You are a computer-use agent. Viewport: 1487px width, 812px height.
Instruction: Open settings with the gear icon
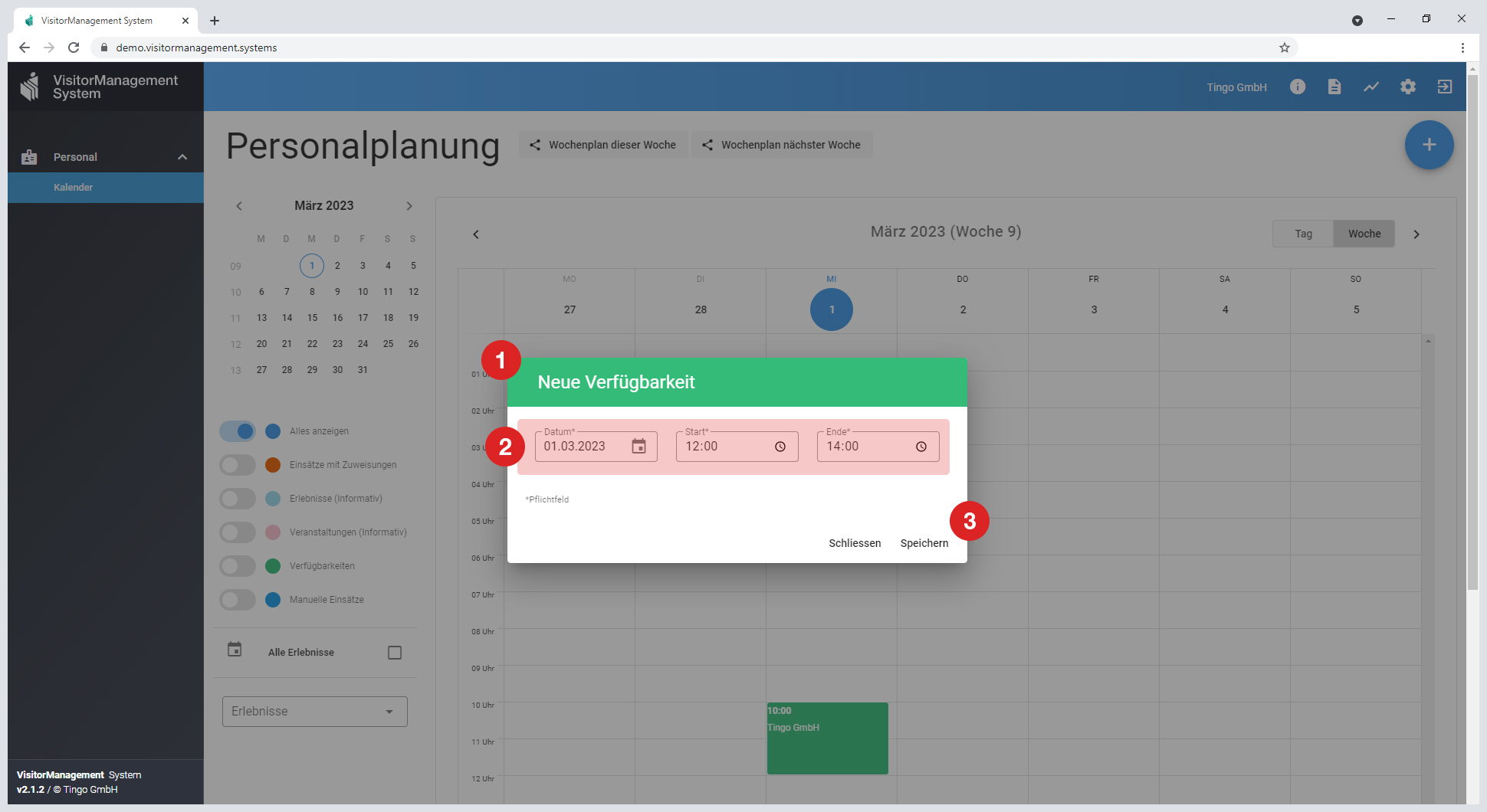[1407, 87]
